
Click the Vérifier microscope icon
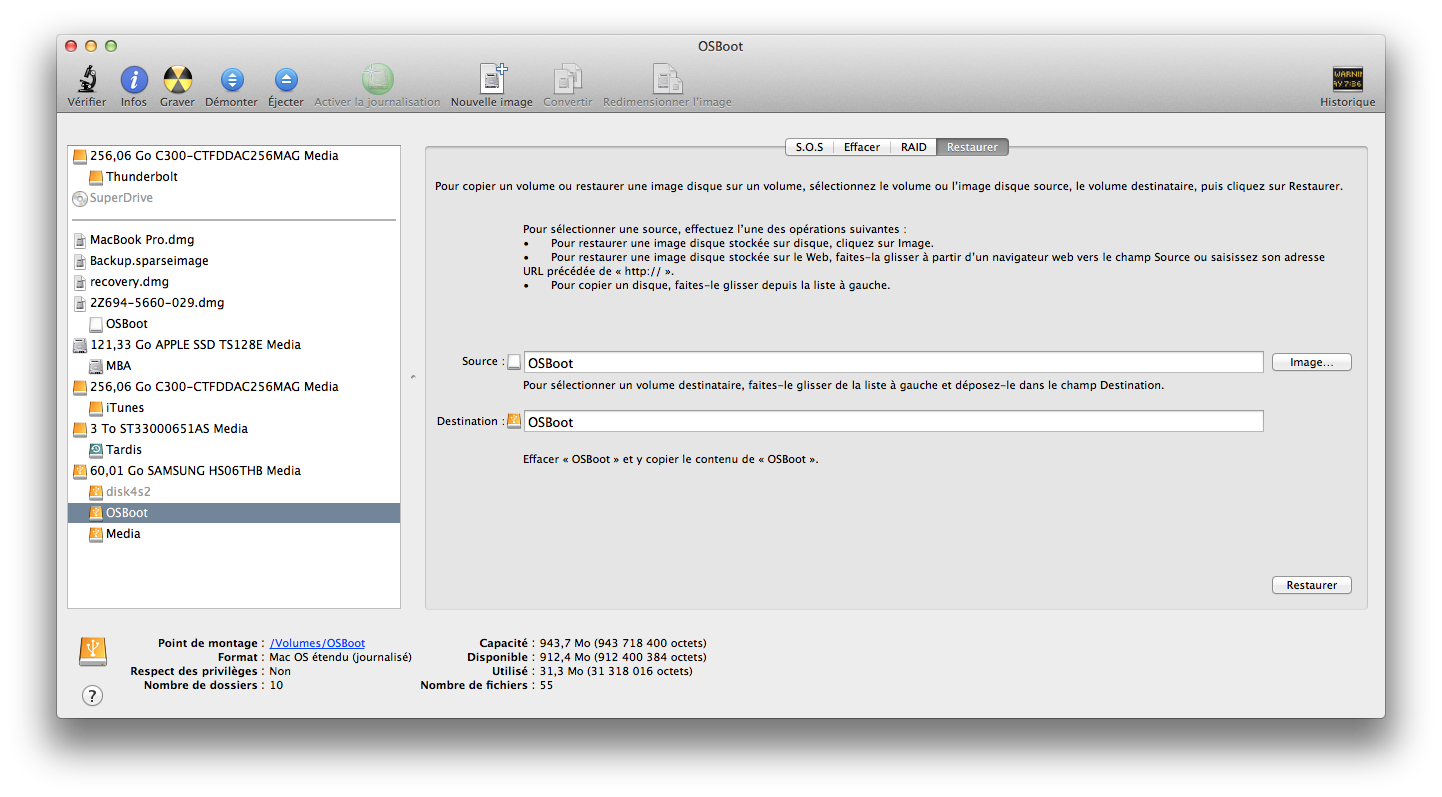click(x=87, y=80)
